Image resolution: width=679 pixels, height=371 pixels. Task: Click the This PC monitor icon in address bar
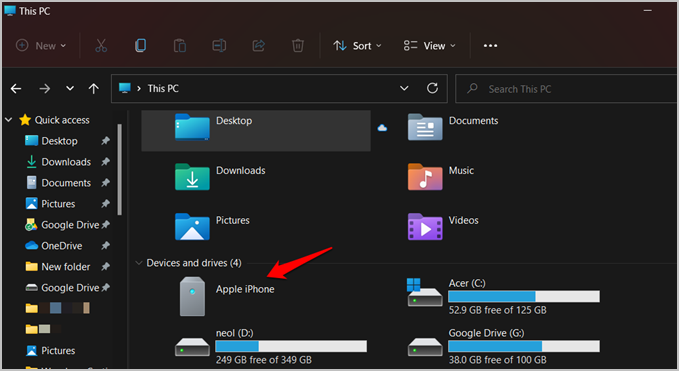[125, 88]
